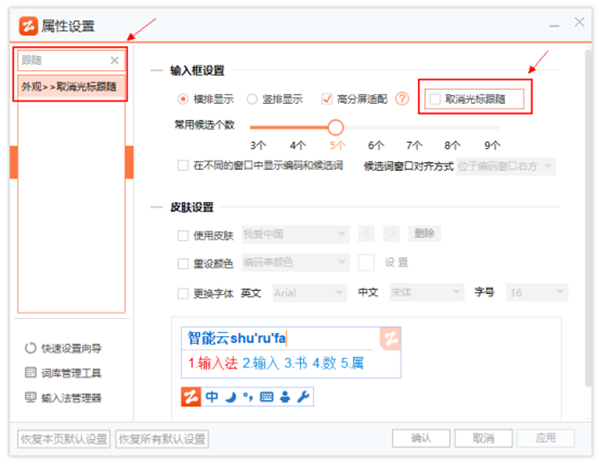Image resolution: width=600 pixels, height=465 pixels.
Task: Open English font Arial dropdown
Action: 310,293
